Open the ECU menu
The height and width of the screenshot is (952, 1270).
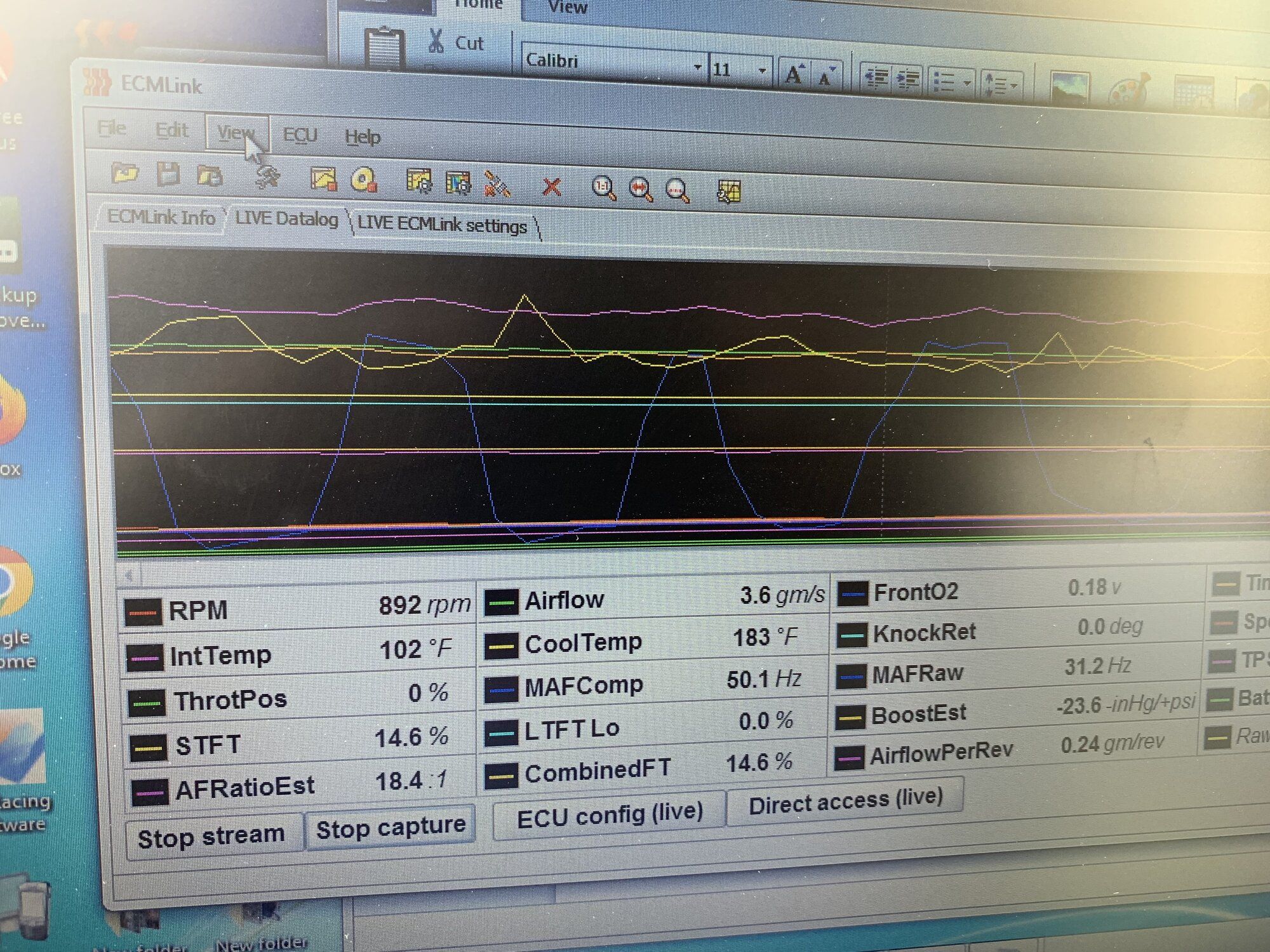point(300,135)
